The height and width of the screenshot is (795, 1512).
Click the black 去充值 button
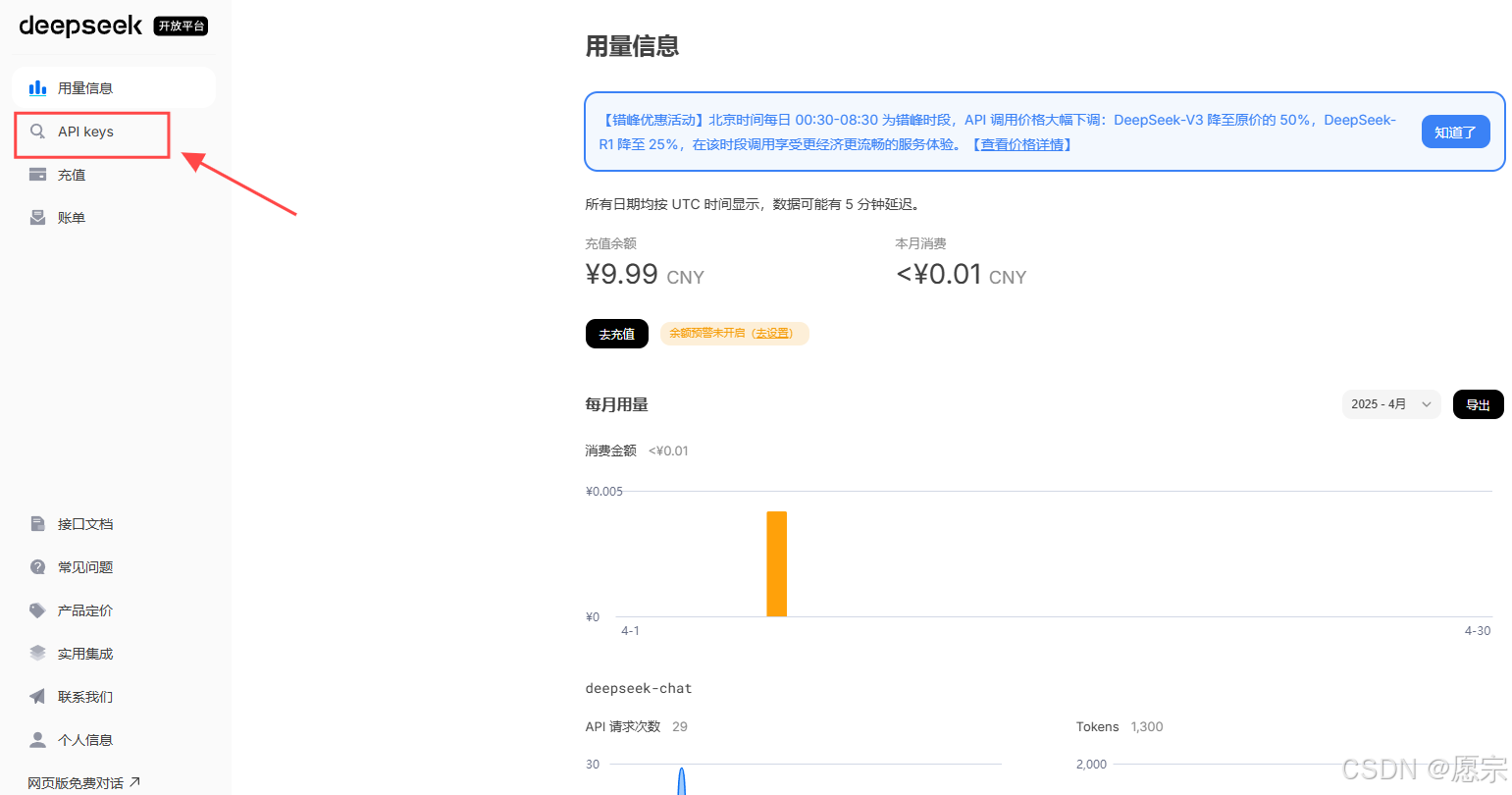(x=617, y=334)
